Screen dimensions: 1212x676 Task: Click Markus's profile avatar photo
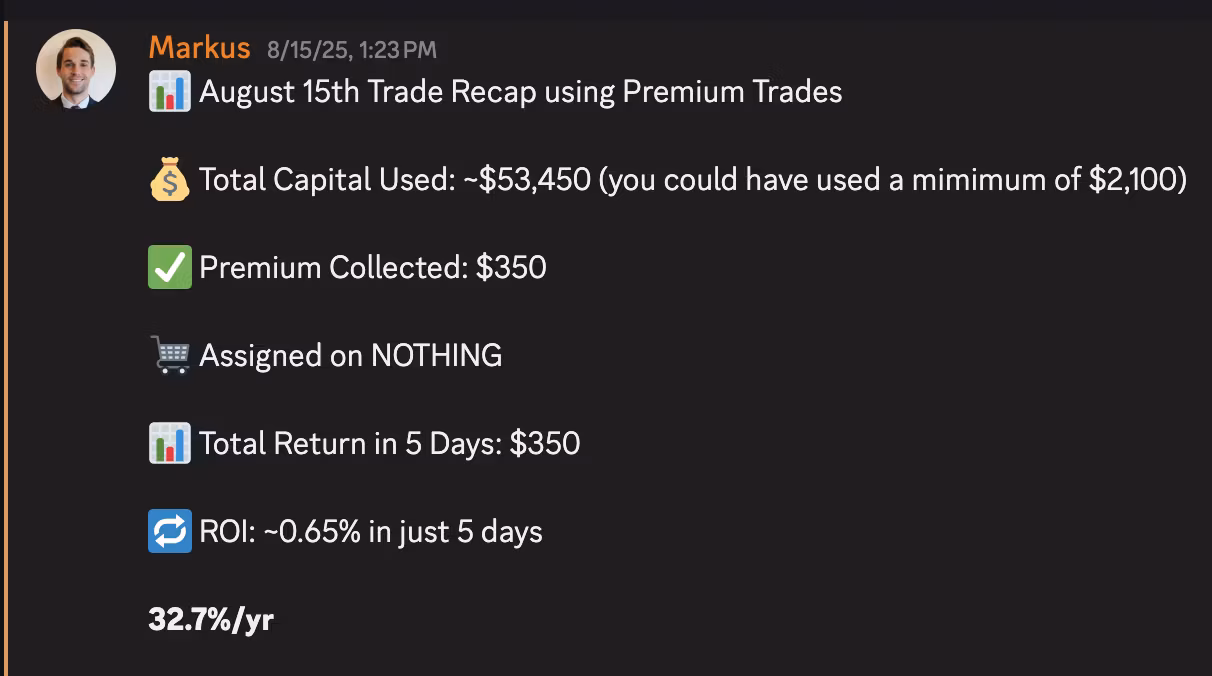point(76,69)
